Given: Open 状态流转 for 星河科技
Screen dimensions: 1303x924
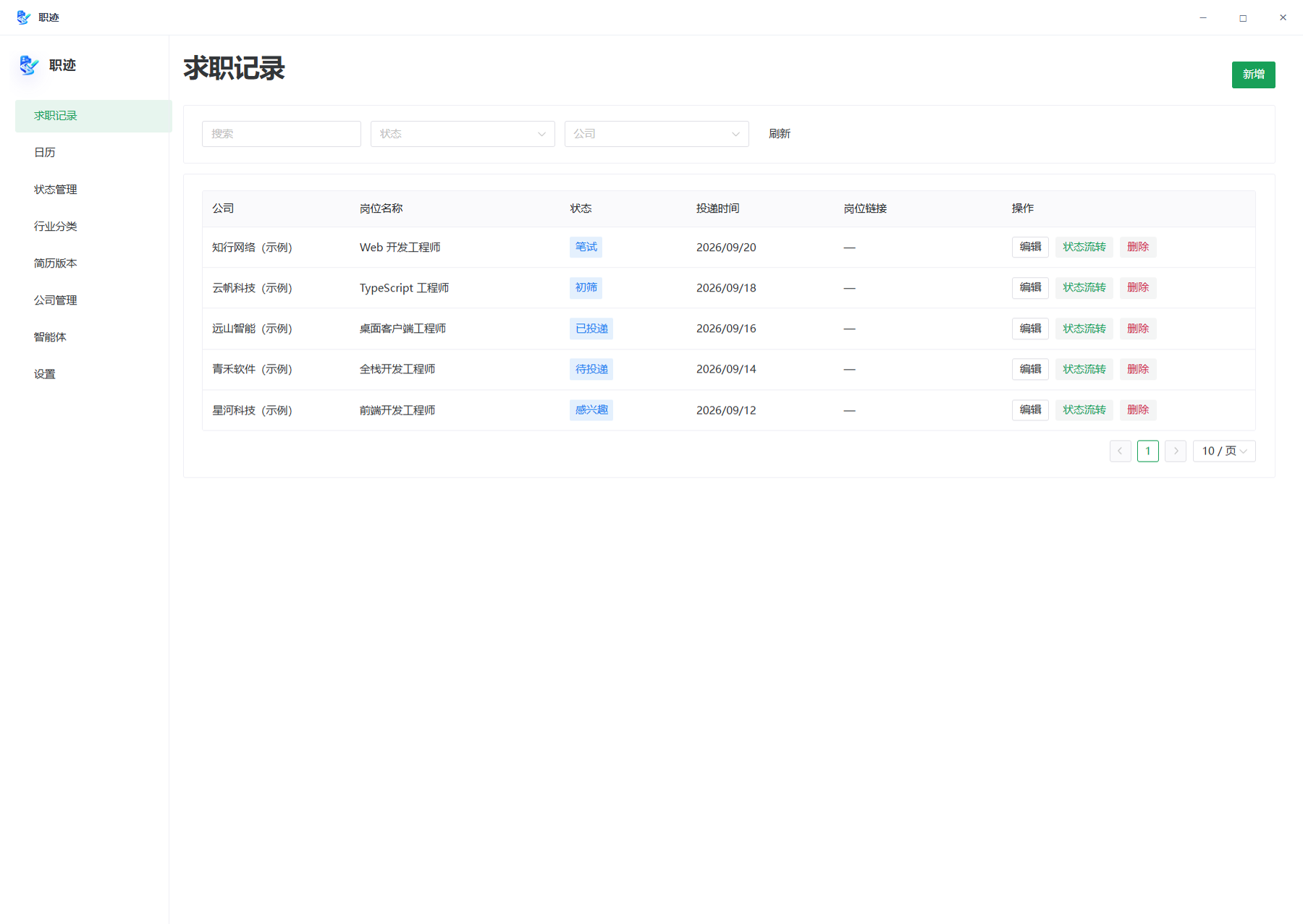Looking at the screenshot, I should (x=1084, y=410).
